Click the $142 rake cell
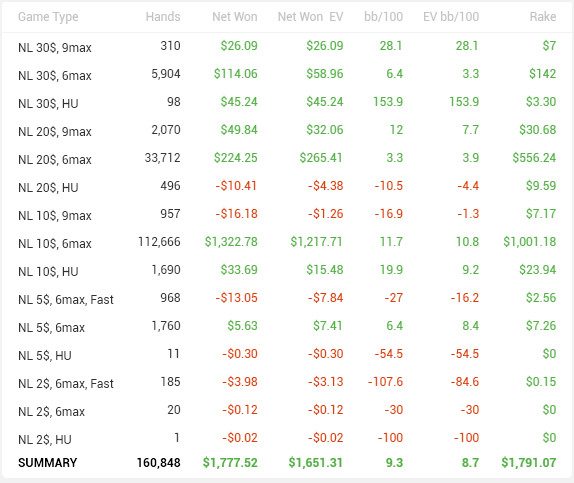The height and width of the screenshot is (483, 574). point(543,74)
